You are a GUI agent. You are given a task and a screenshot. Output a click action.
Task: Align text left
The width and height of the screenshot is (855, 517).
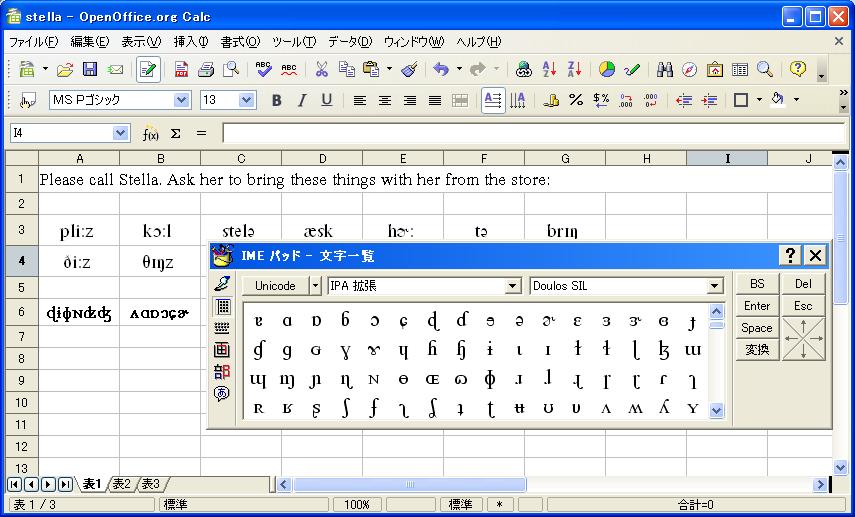click(359, 100)
